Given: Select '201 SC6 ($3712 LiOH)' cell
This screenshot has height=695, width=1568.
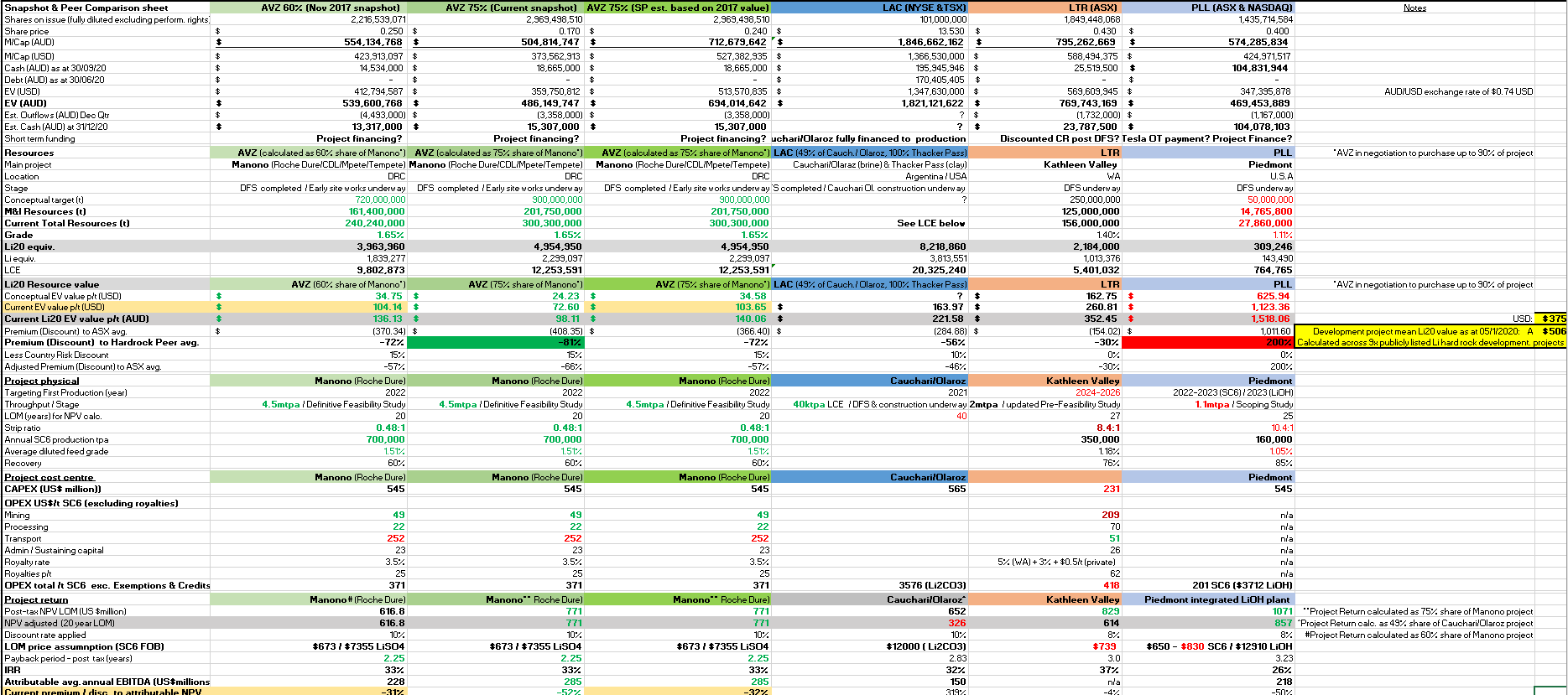Looking at the screenshot, I should click(1242, 585).
